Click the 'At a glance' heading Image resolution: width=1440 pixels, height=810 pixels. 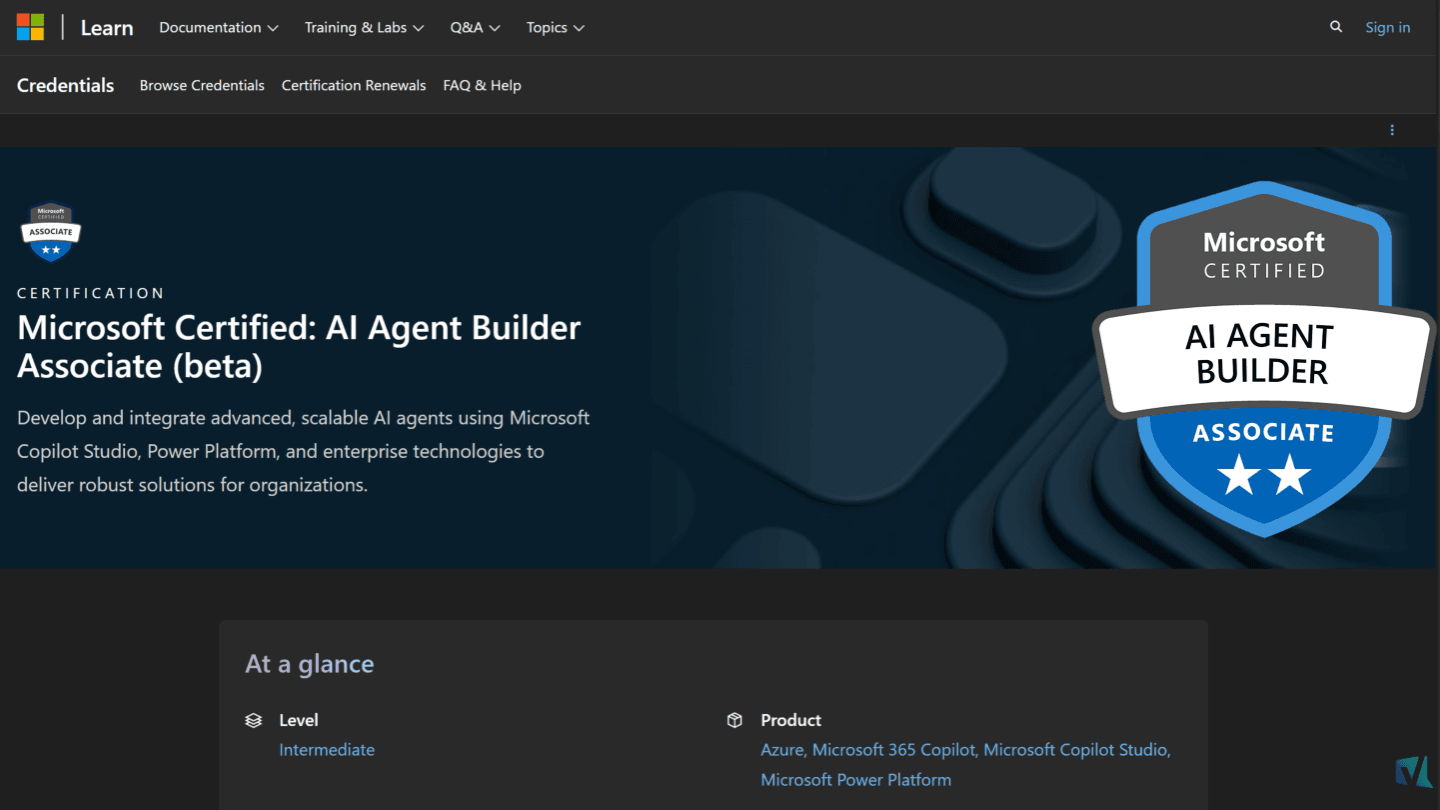click(310, 664)
